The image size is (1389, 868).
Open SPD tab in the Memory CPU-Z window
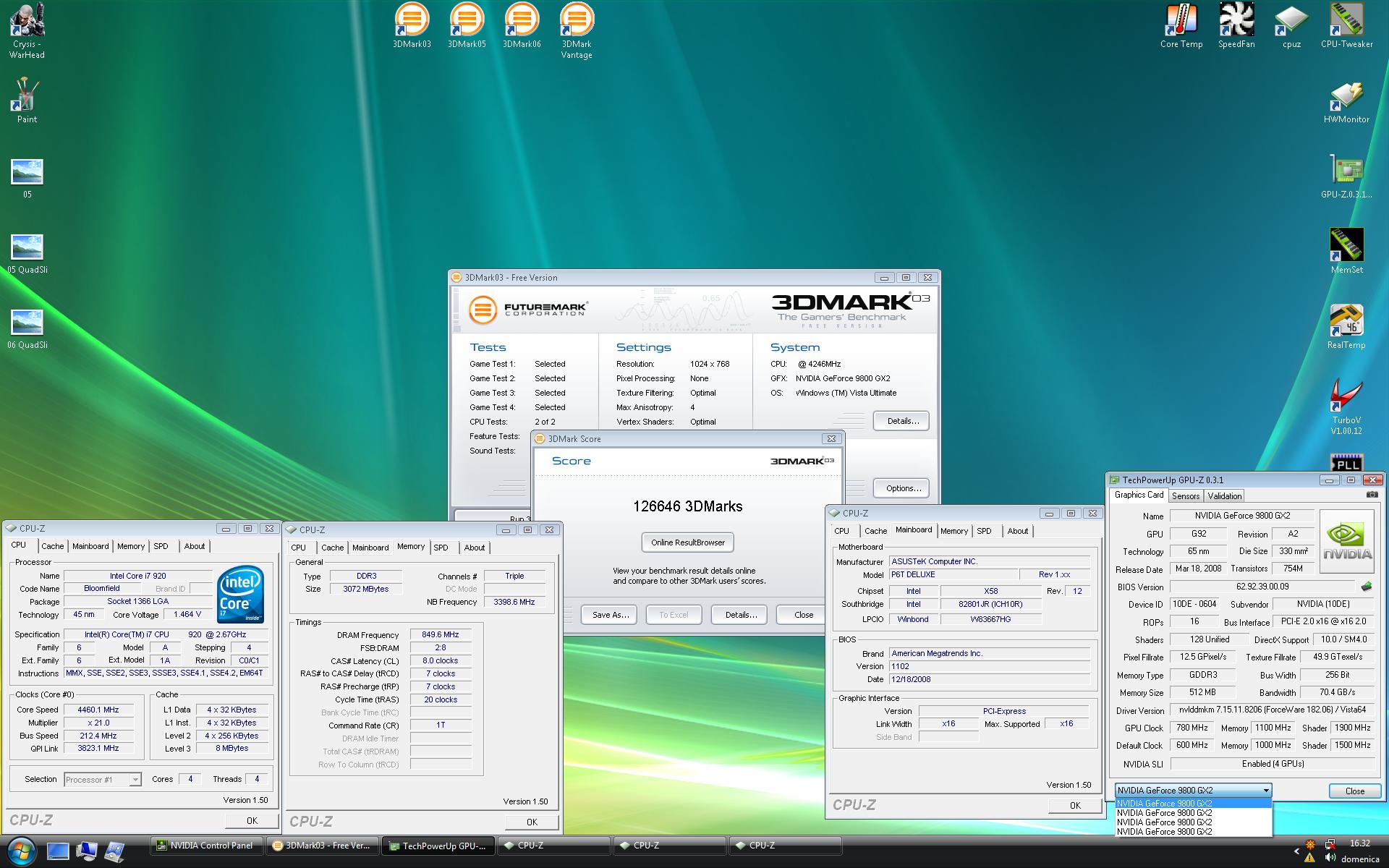click(x=441, y=548)
